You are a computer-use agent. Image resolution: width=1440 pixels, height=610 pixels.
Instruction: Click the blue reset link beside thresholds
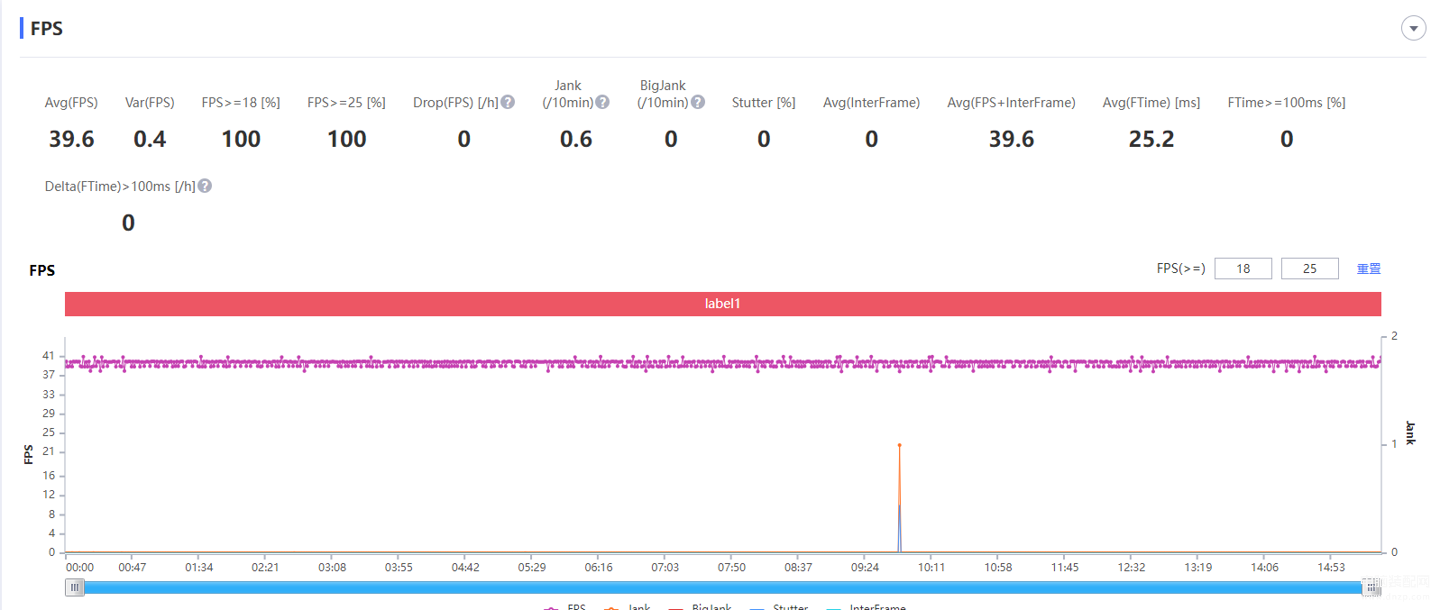coord(1369,269)
